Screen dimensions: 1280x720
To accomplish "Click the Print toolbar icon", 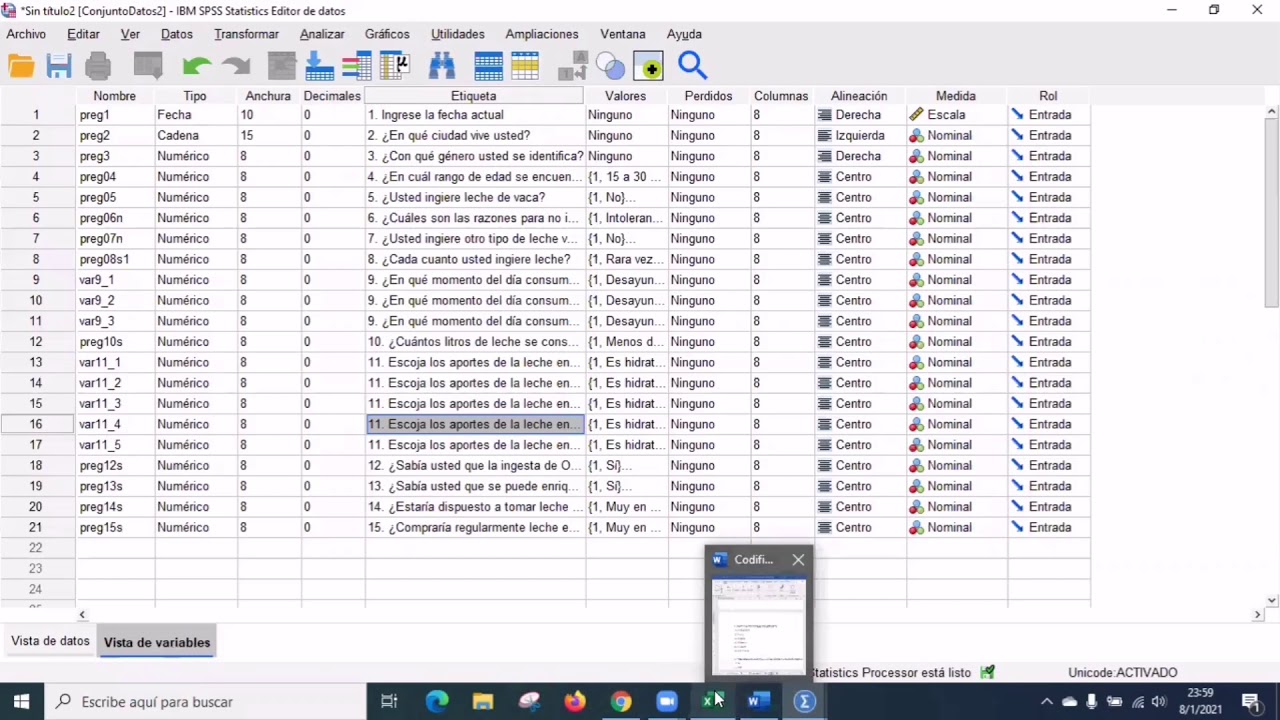I will coord(98,67).
